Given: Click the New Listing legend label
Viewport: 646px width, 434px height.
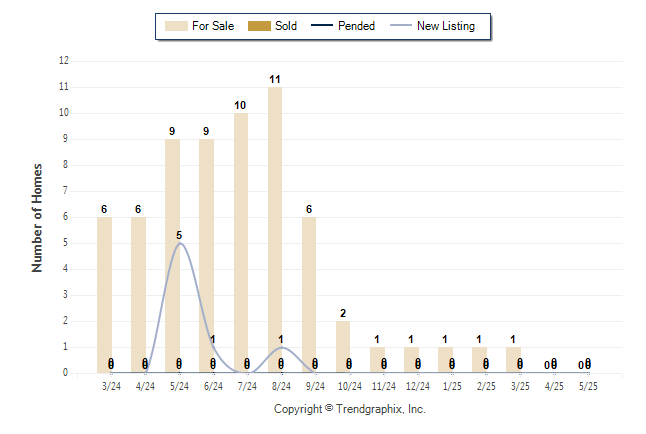Looking at the screenshot, I should [x=446, y=26].
